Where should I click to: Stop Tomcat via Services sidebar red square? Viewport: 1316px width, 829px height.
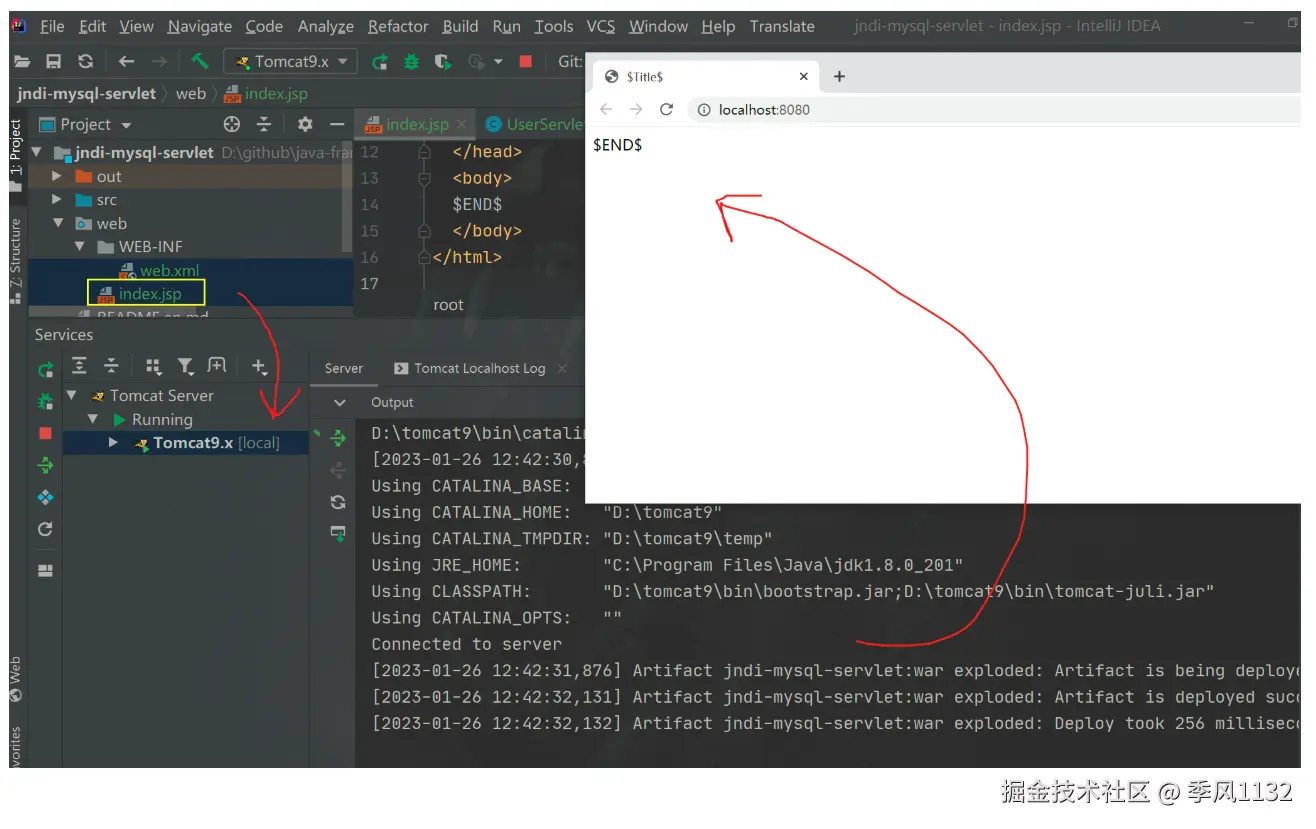pos(45,433)
